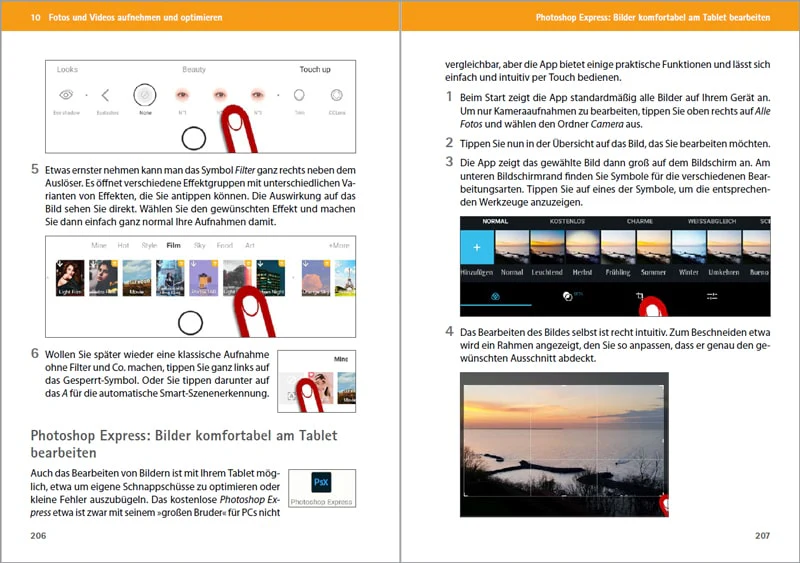
Task: Tap the Eye shadow icon
Action: click(x=66, y=95)
